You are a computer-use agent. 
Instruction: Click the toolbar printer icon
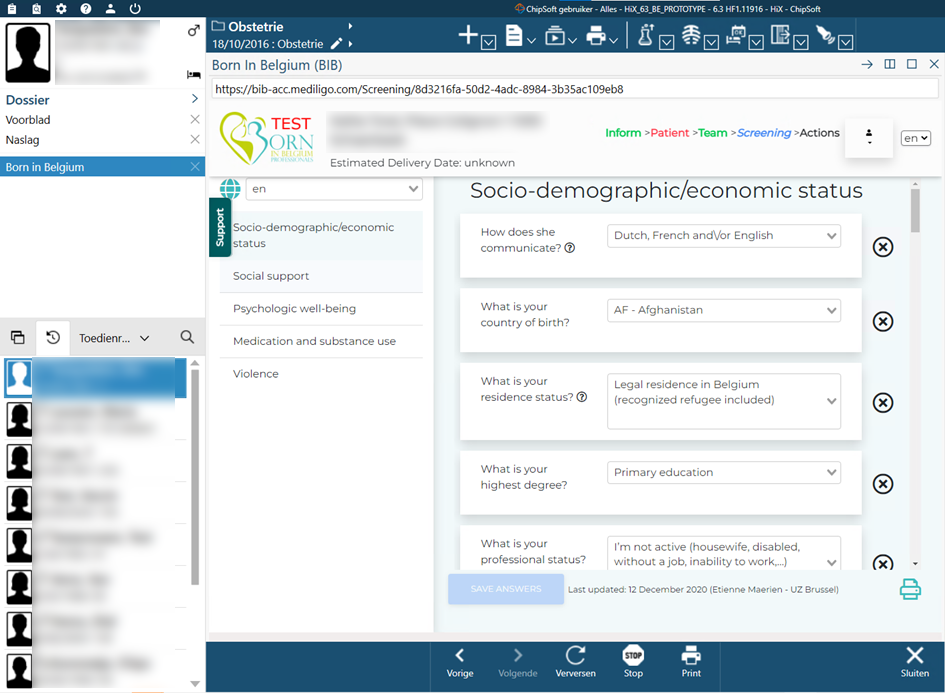point(595,36)
